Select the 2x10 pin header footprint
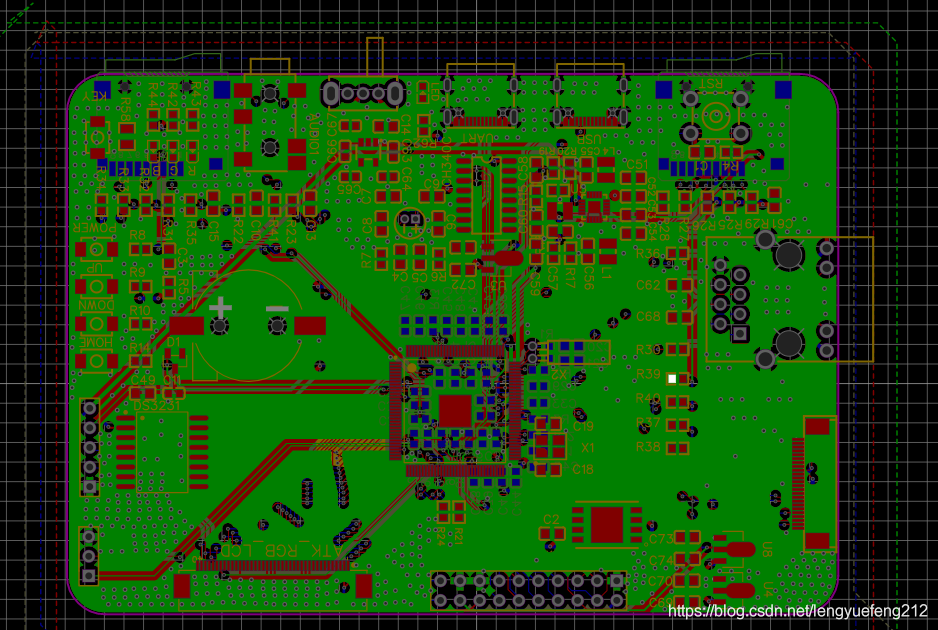This screenshot has width=938, height=630. [x=528, y=590]
